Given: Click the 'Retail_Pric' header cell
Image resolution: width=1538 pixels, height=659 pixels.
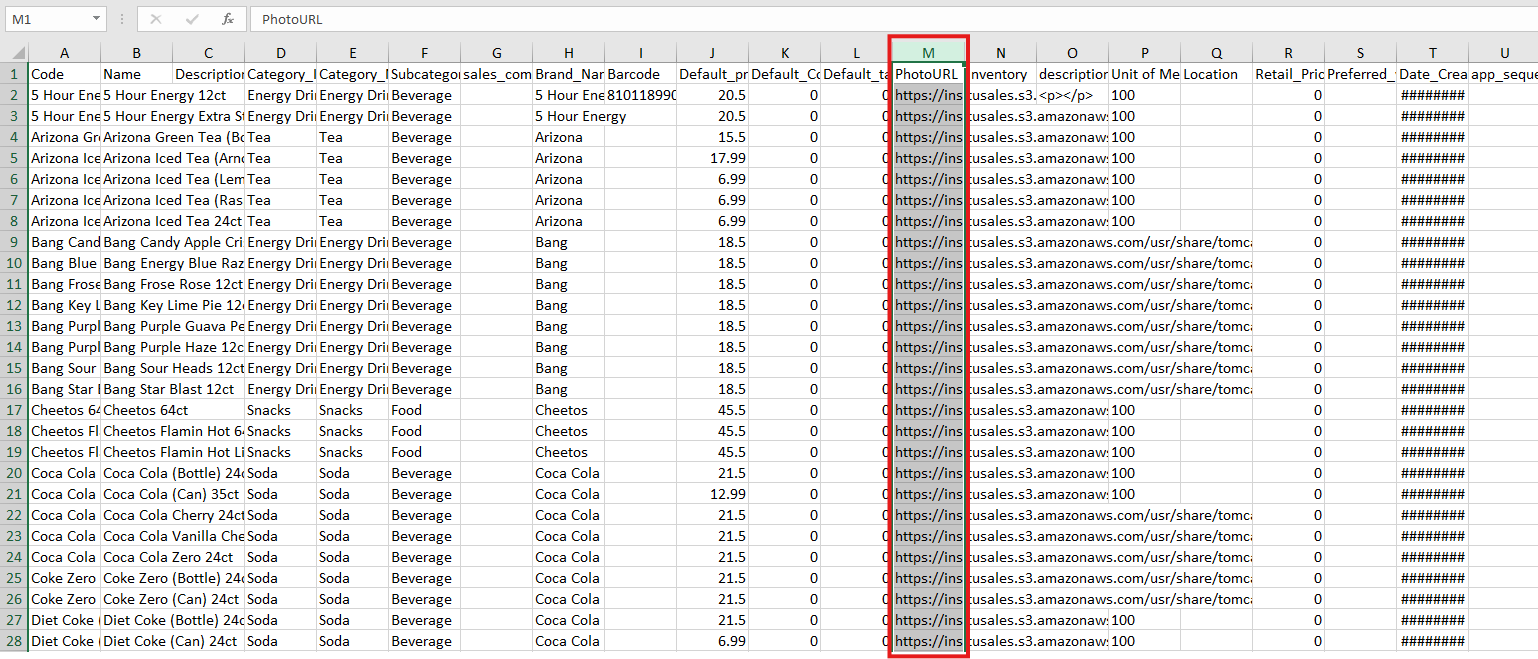Looking at the screenshot, I should pyautogui.click(x=1289, y=74).
